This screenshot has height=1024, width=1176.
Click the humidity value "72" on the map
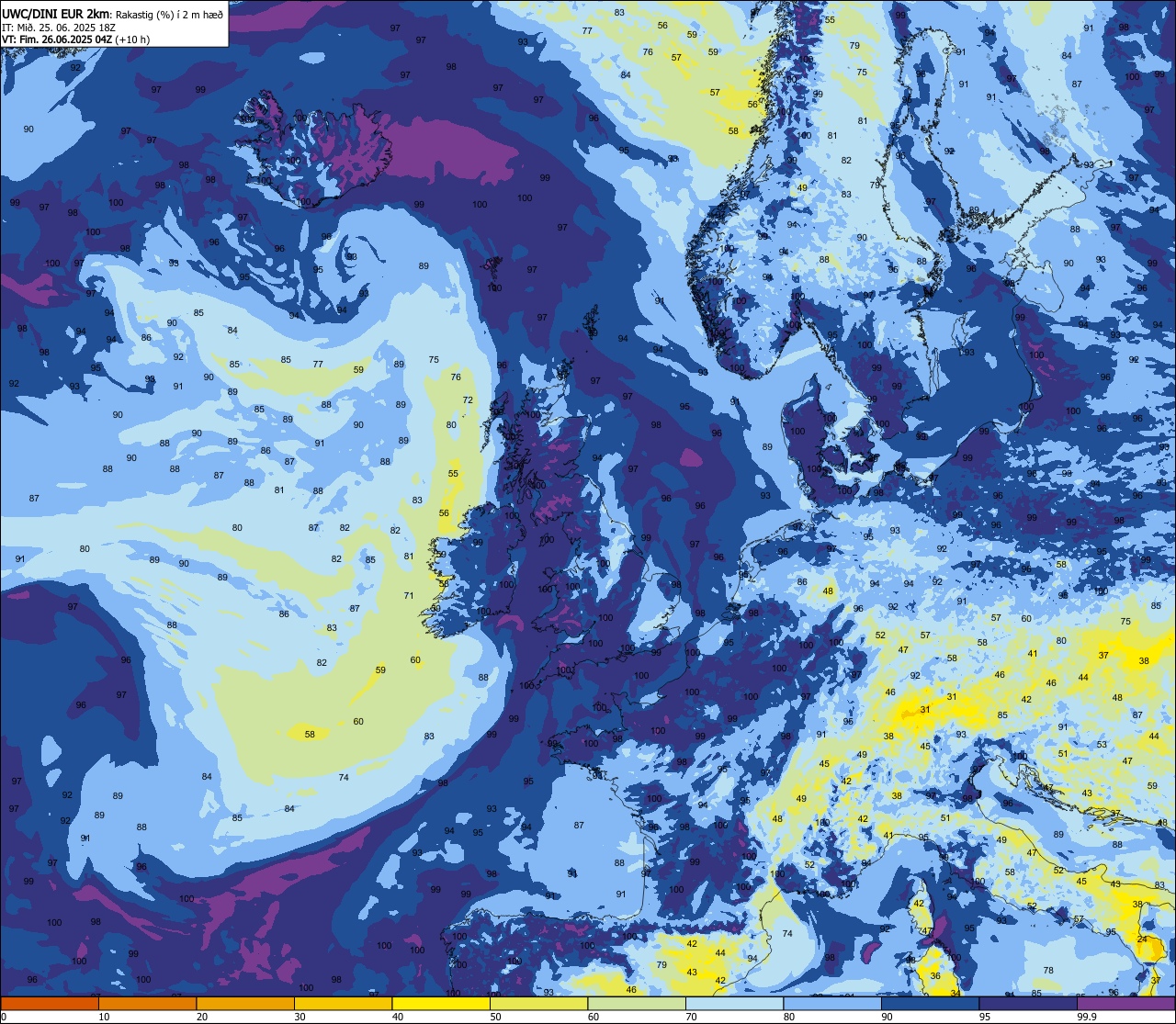[468, 400]
